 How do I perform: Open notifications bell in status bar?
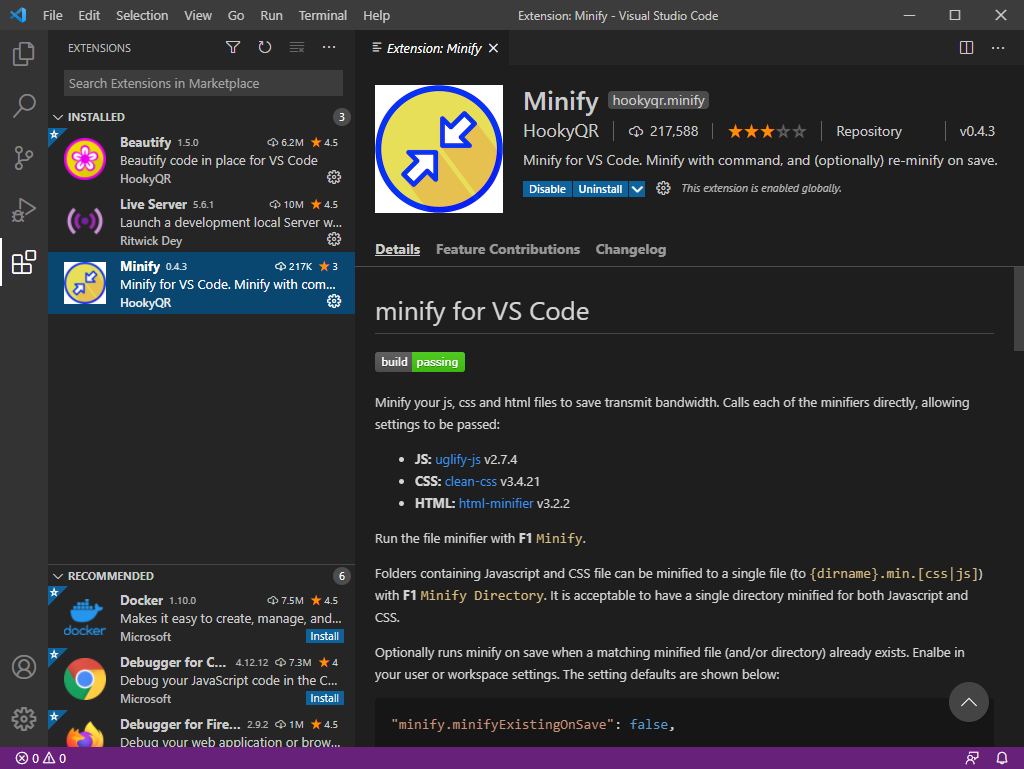pyautogui.click(x=1002, y=759)
